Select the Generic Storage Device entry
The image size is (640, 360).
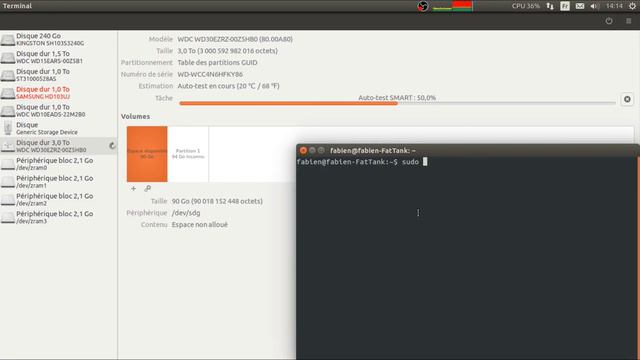coord(58,128)
